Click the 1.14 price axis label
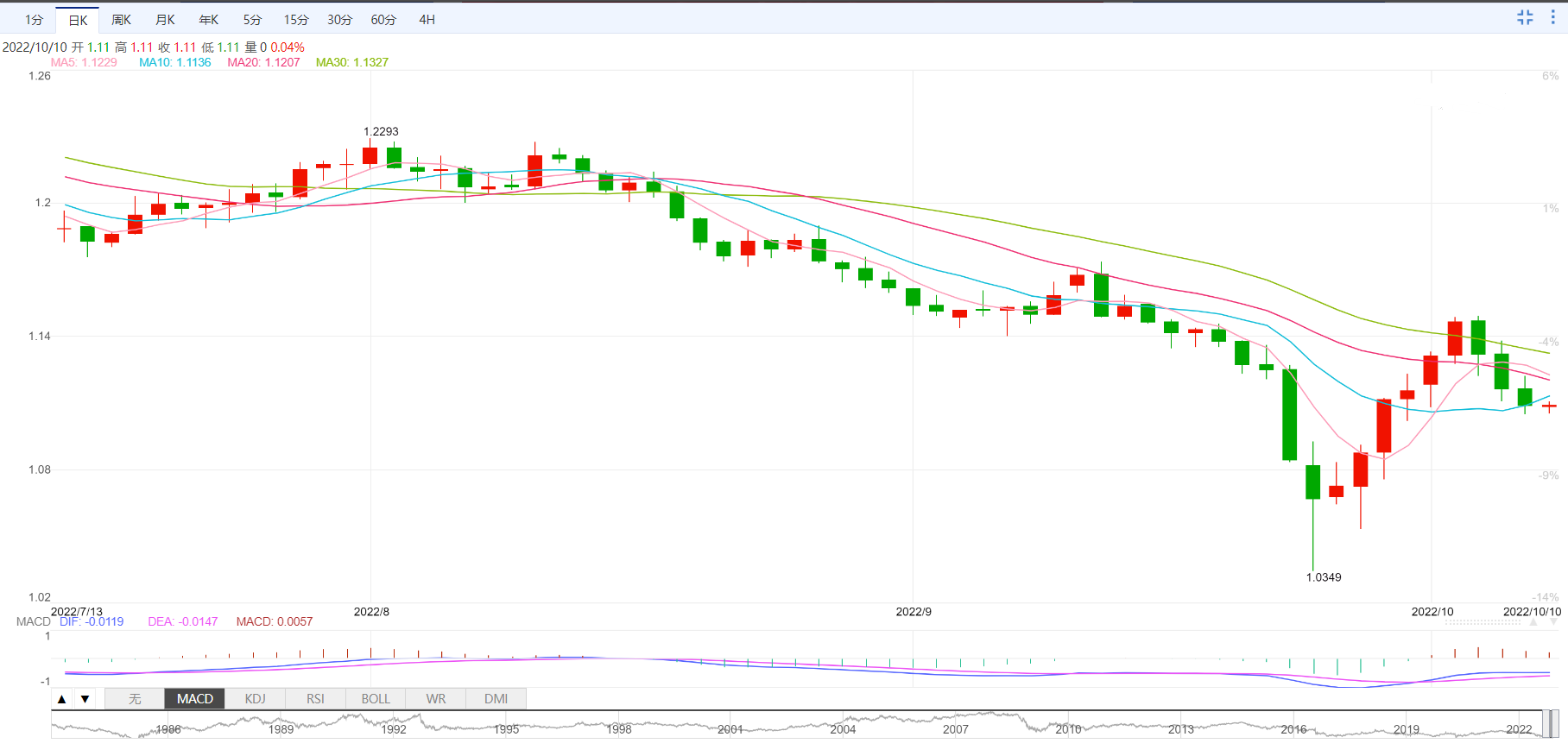1568x756 pixels. 40,336
